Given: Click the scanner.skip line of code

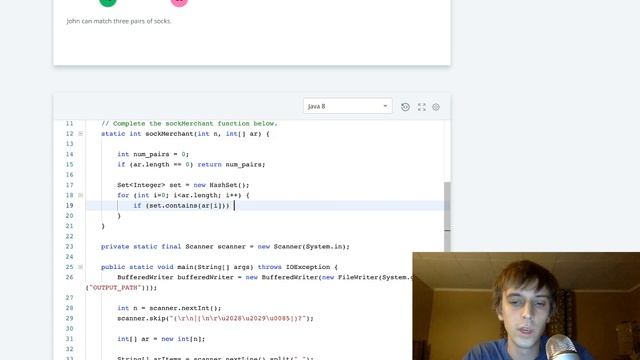Looking at the screenshot, I should click(x=215, y=318).
